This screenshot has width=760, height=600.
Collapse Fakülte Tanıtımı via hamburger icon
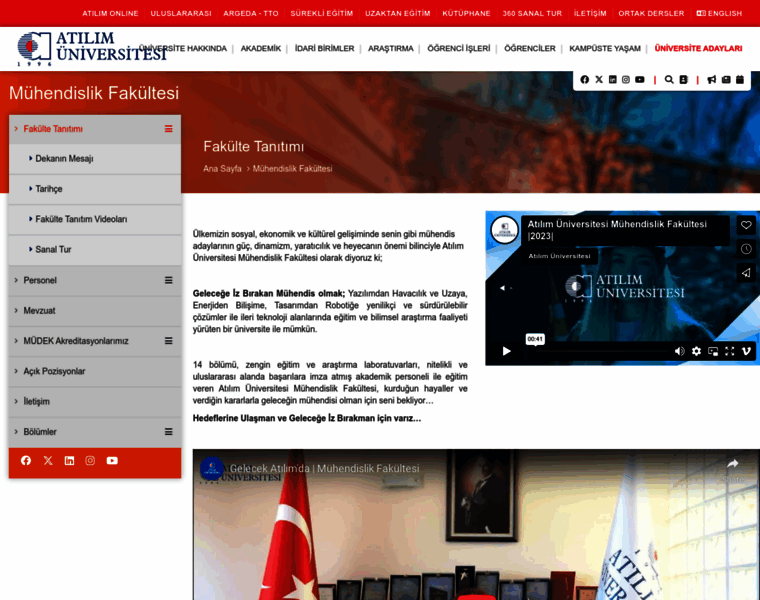(x=168, y=128)
